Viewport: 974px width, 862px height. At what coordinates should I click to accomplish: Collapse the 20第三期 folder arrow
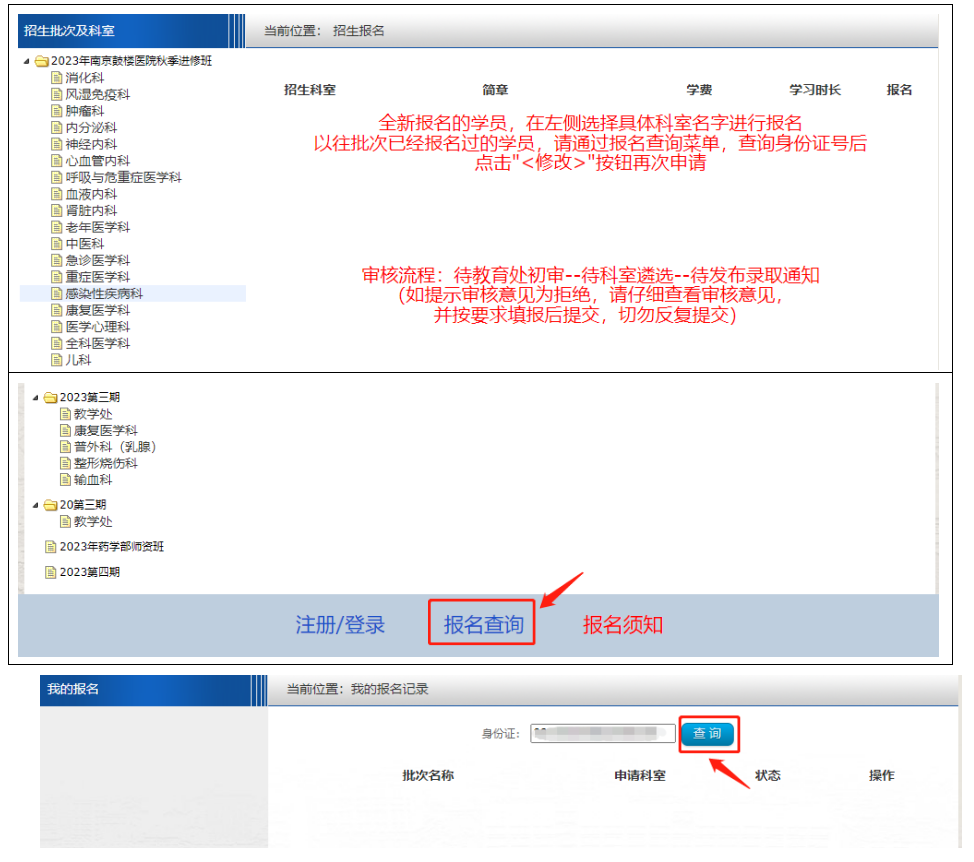coord(35,505)
